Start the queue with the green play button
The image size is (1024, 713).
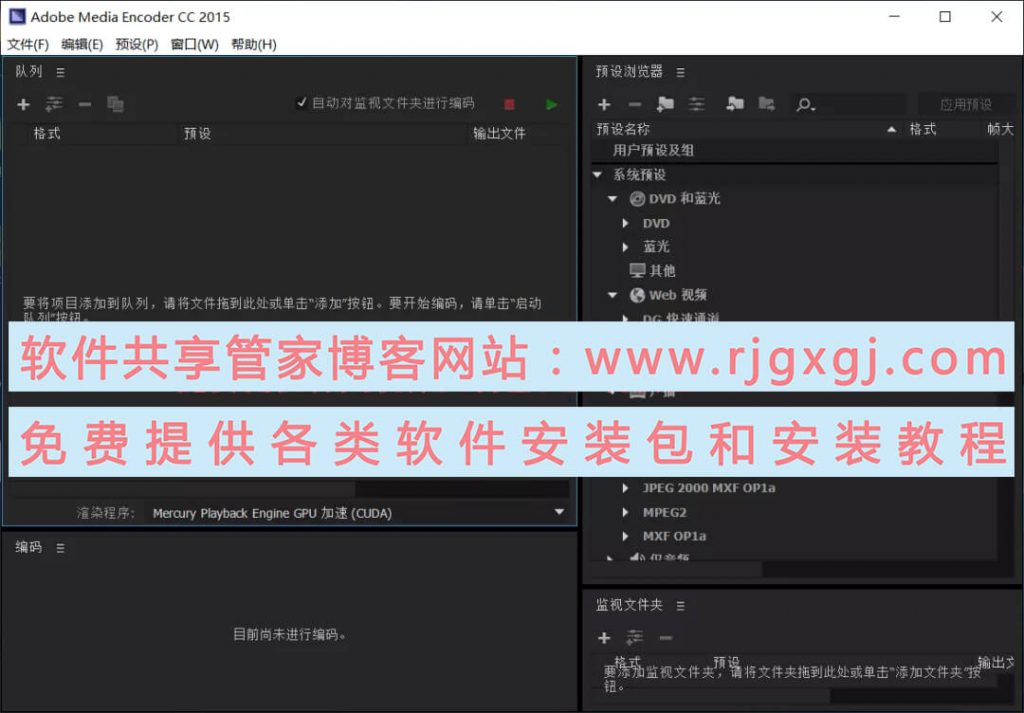(x=551, y=104)
